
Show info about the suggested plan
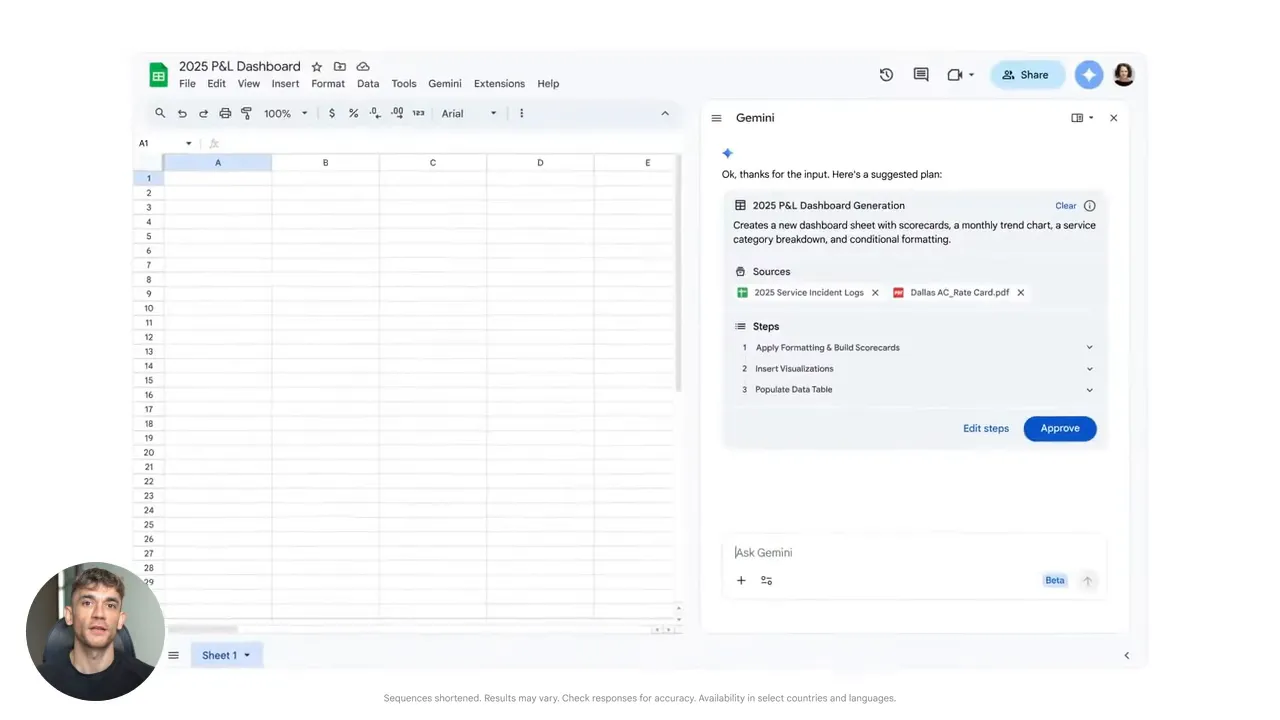[1090, 206]
